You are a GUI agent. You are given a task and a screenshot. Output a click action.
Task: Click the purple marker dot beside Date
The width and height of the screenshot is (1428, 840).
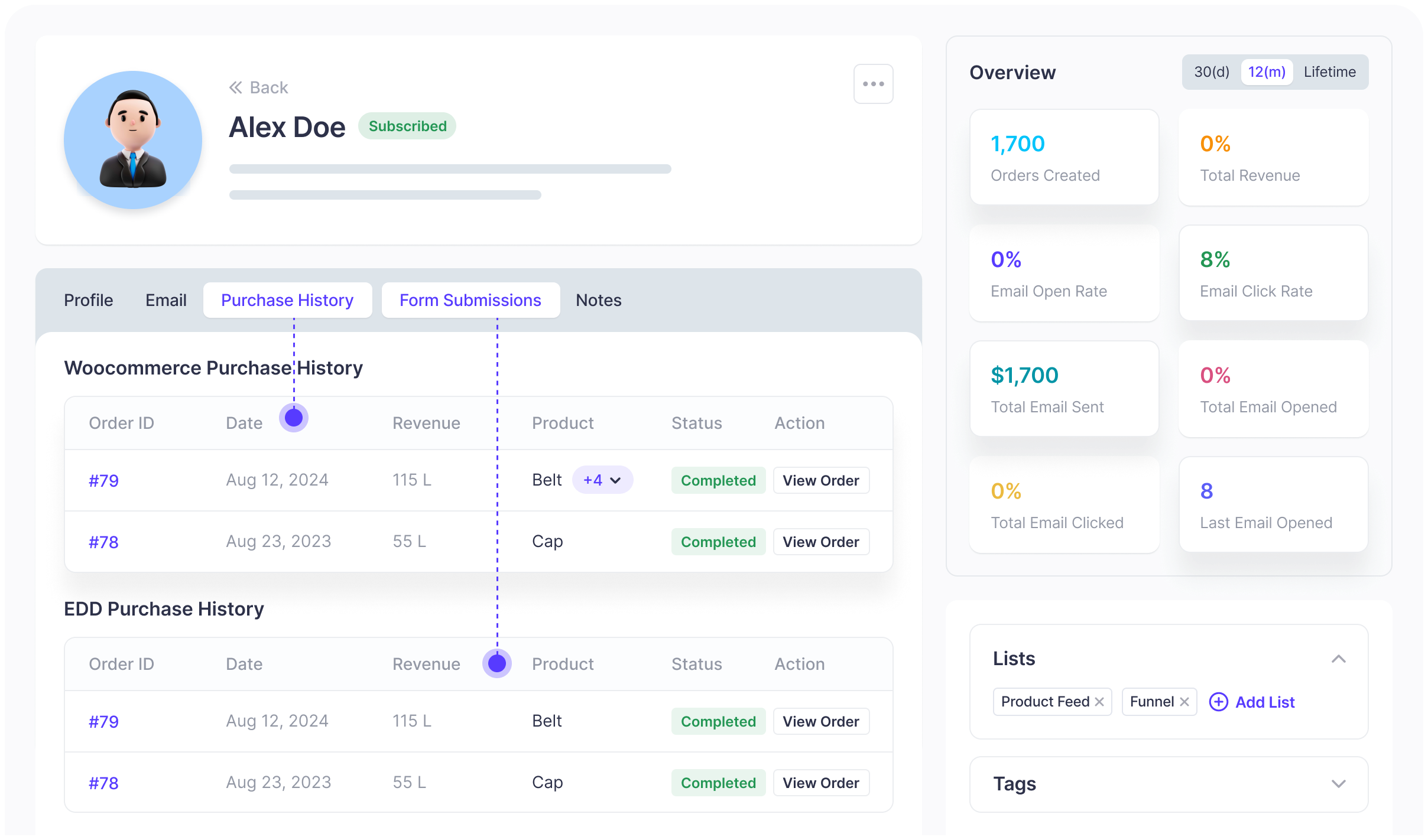294,418
